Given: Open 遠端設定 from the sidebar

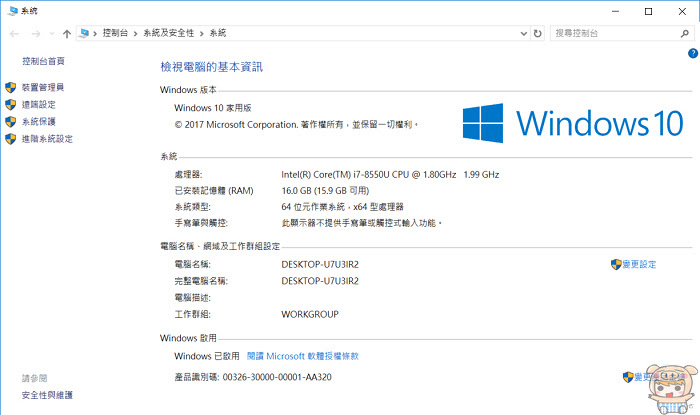Looking at the screenshot, I should tap(39, 104).
